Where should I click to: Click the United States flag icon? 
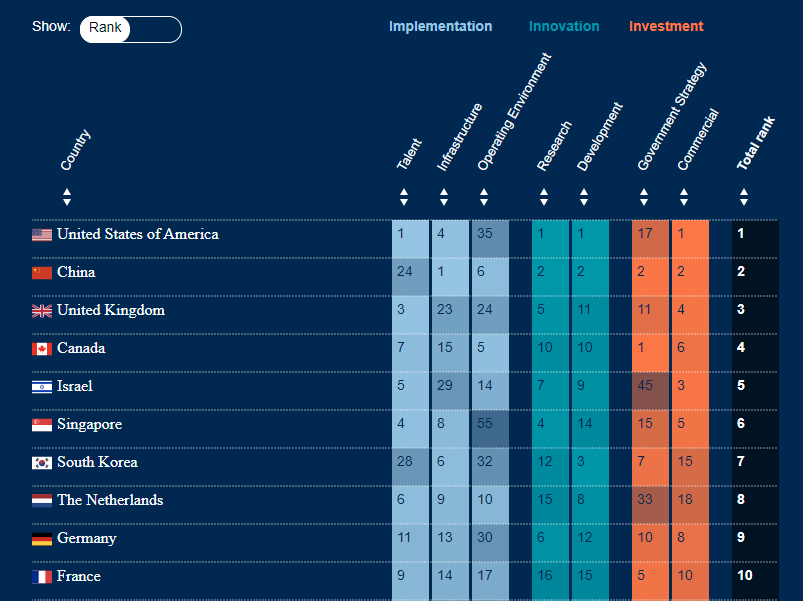[x=40, y=234]
